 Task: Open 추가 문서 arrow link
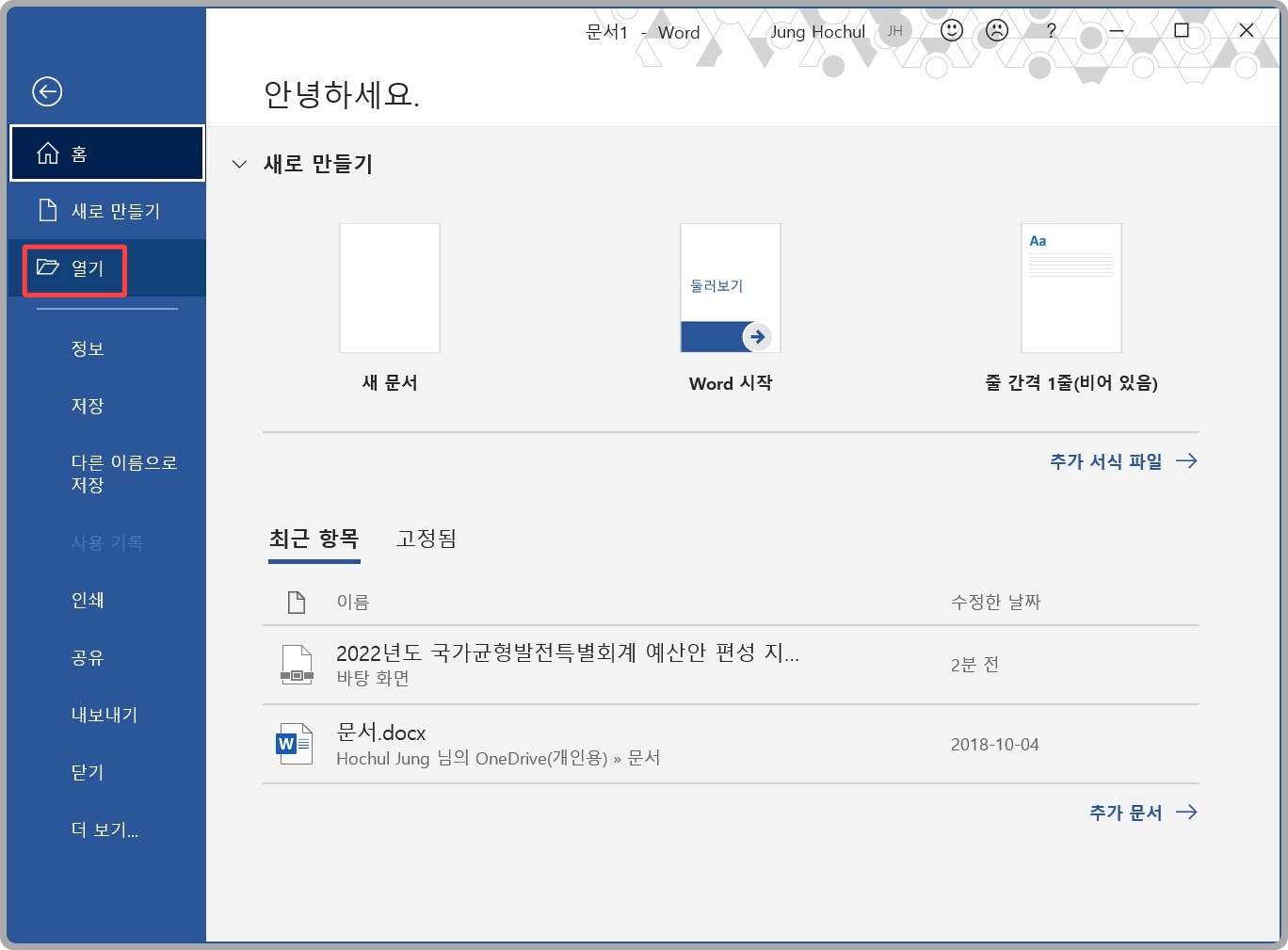tap(1189, 812)
